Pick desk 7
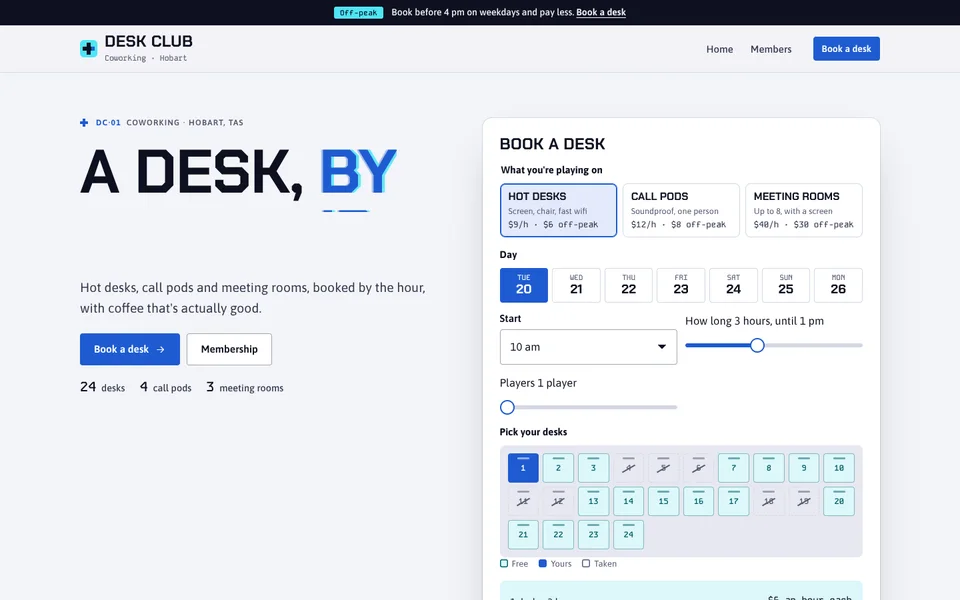The height and width of the screenshot is (600, 960). pos(733,468)
